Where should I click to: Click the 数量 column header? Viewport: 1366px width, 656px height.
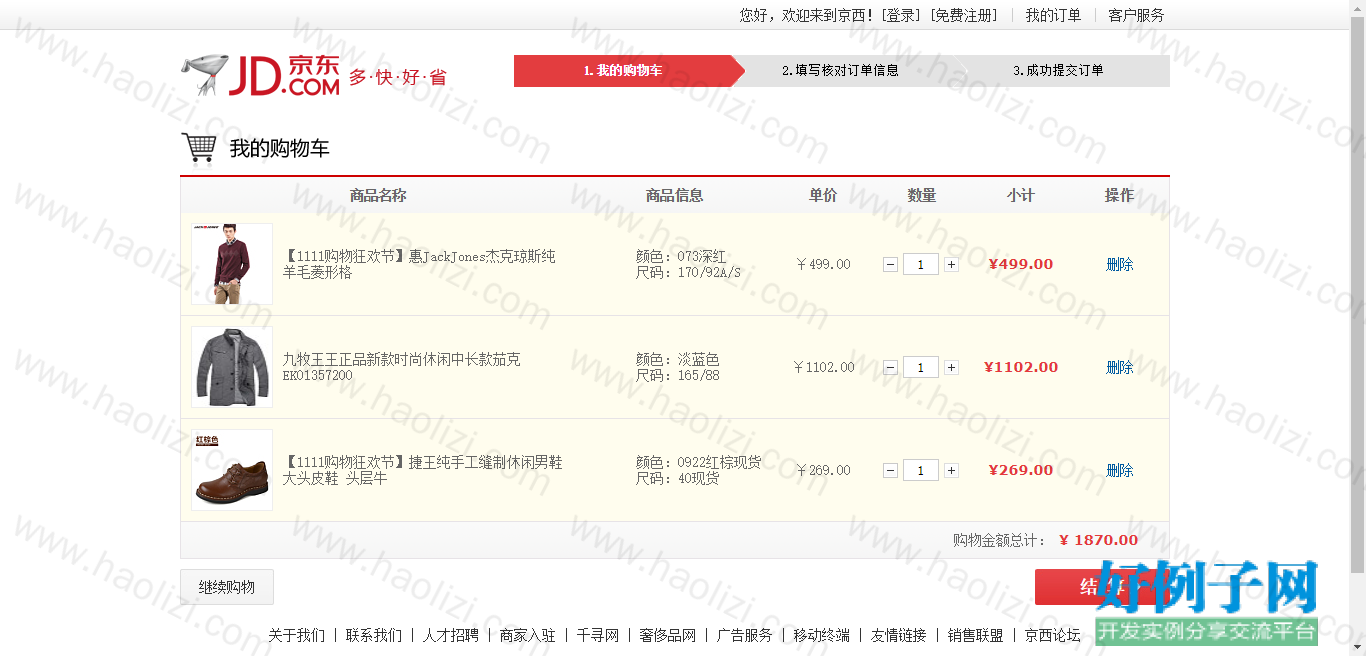click(x=922, y=196)
